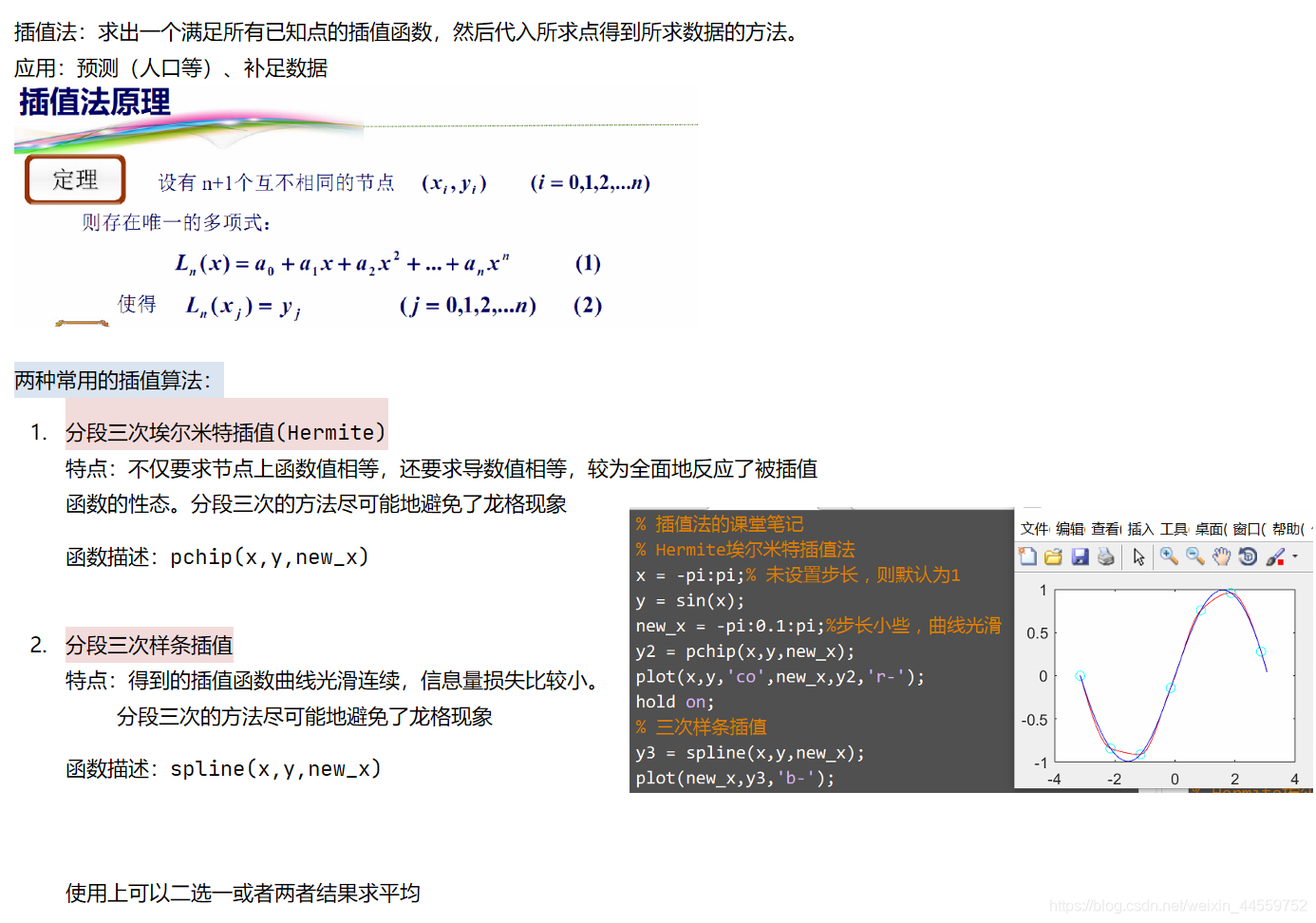Click the New Figure icon in MATLAB toolbar
The height and width of the screenshot is (923, 1316).
tap(1028, 556)
